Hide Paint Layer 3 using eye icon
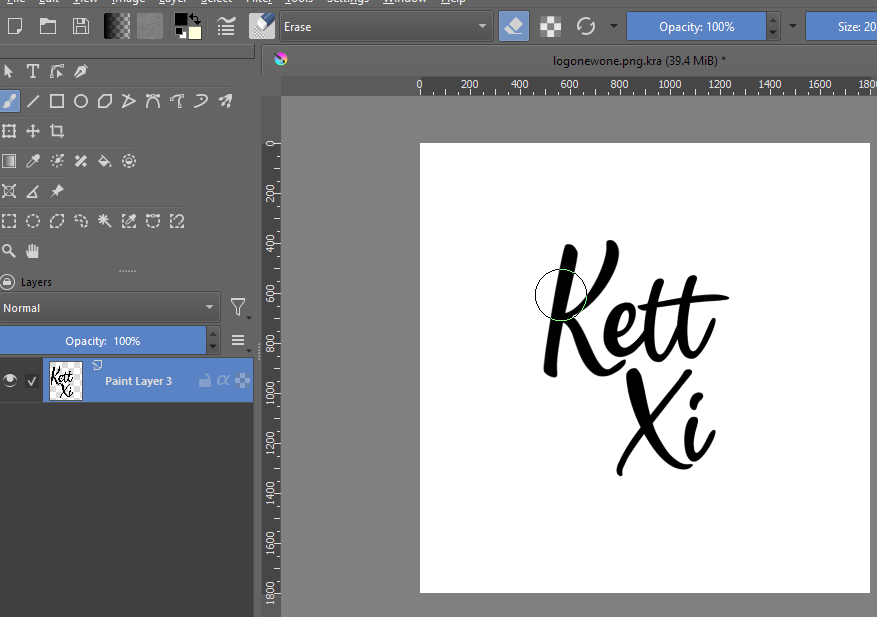The width and height of the screenshot is (877, 617). (10, 381)
